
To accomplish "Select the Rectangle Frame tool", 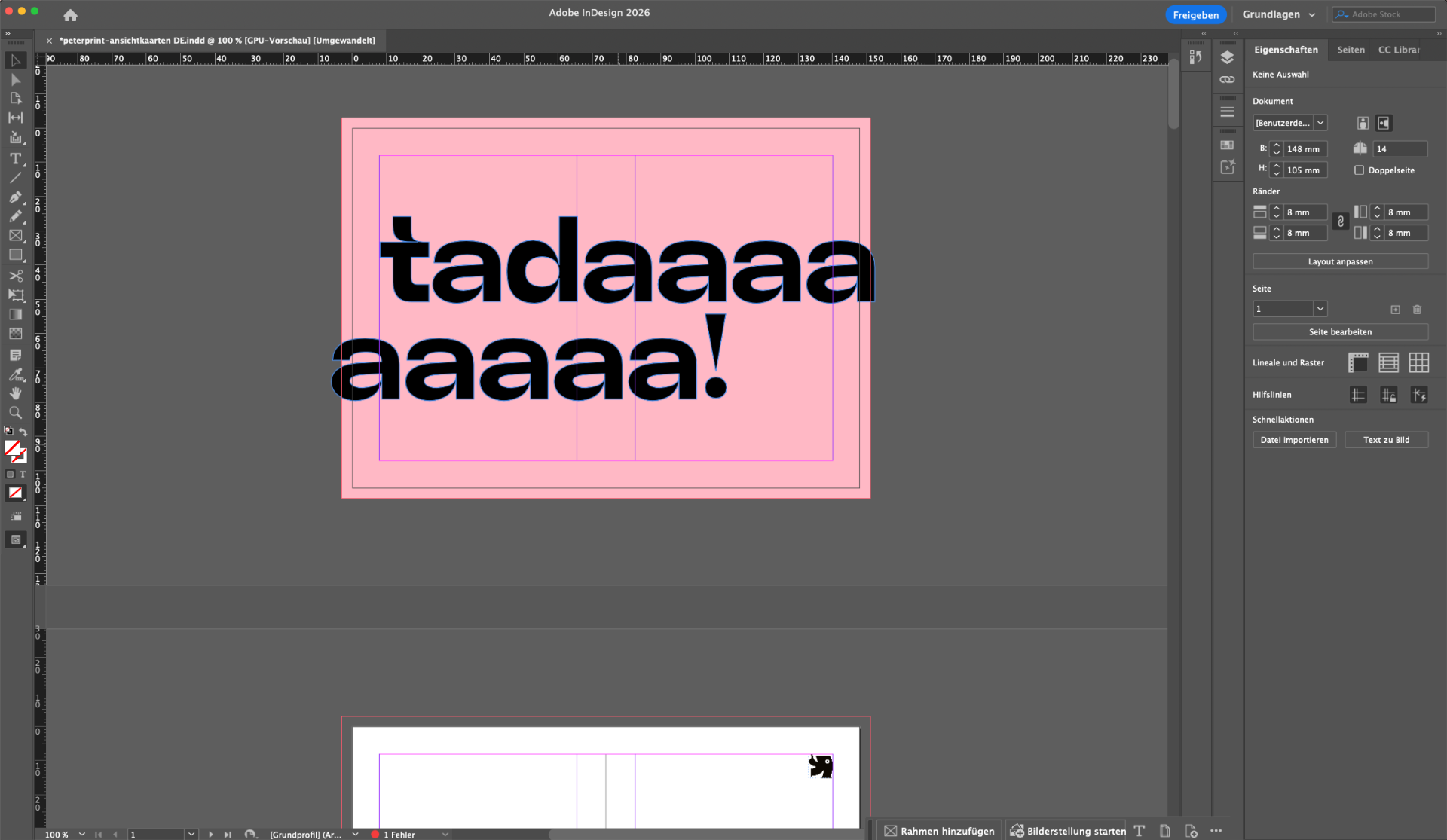I will tap(15, 236).
